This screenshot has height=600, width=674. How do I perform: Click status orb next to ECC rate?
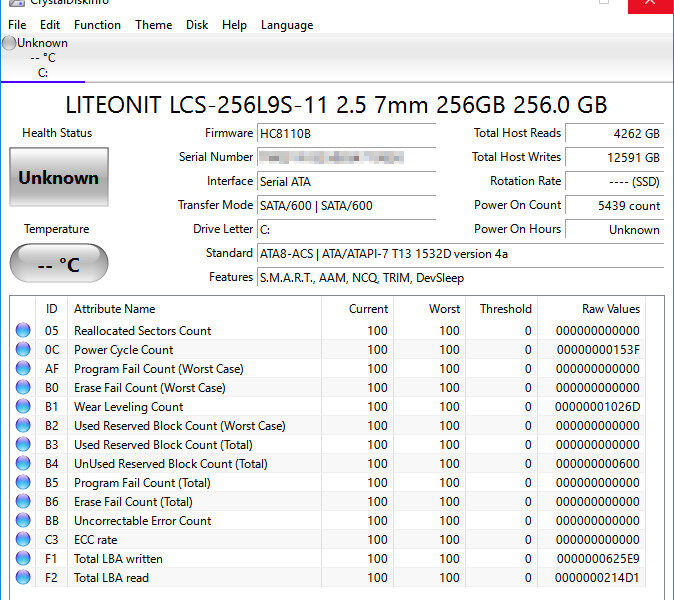click(x=23, y=540)
